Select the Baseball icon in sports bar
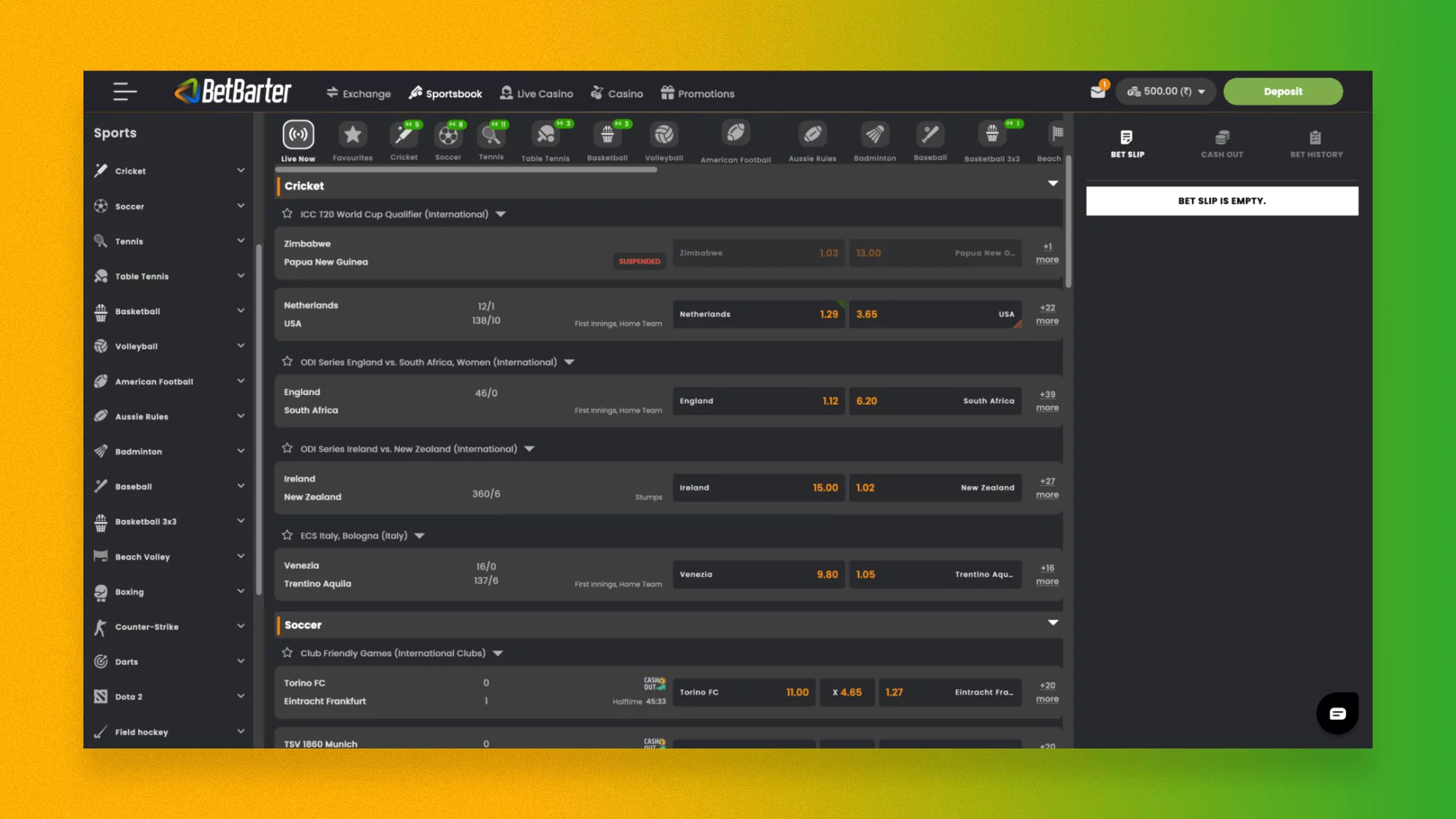This screenshot has width=1456, height=819. point(930,135)
